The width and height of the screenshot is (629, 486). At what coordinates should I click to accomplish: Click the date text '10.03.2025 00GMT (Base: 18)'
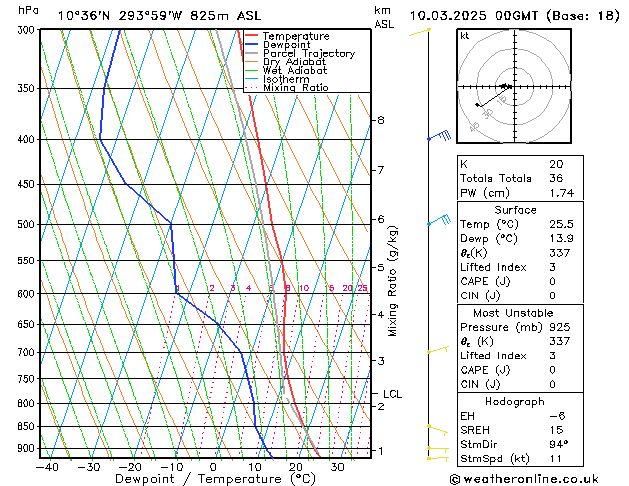pyautogui.click(x=514, y=16)
